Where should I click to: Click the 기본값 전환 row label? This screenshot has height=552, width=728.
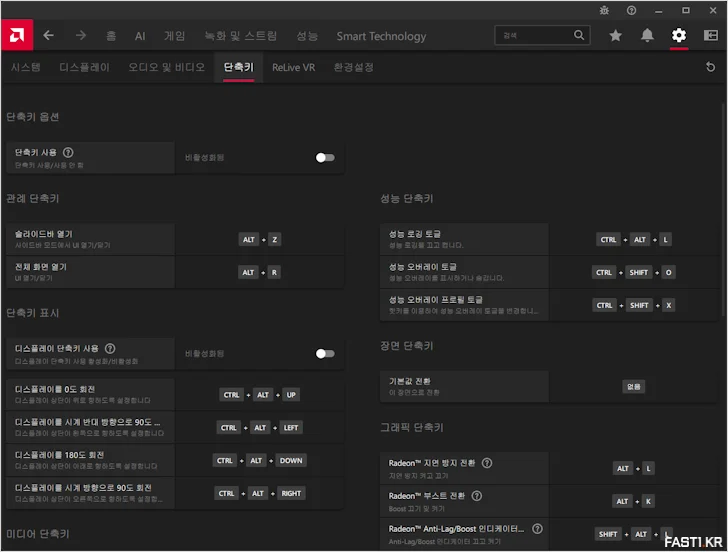(410, 381)
